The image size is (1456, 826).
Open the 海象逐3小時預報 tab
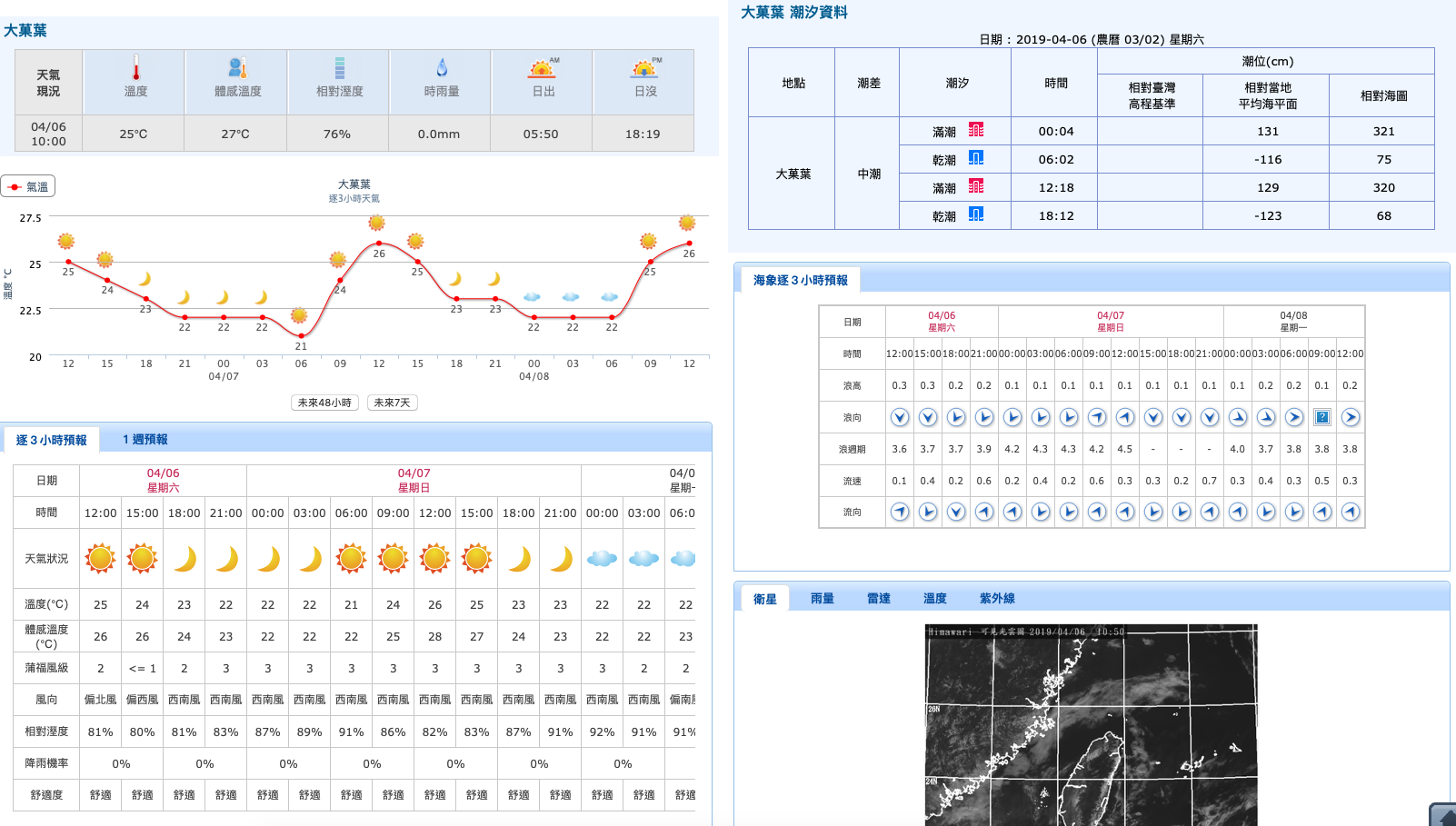(x=801, y=280)
